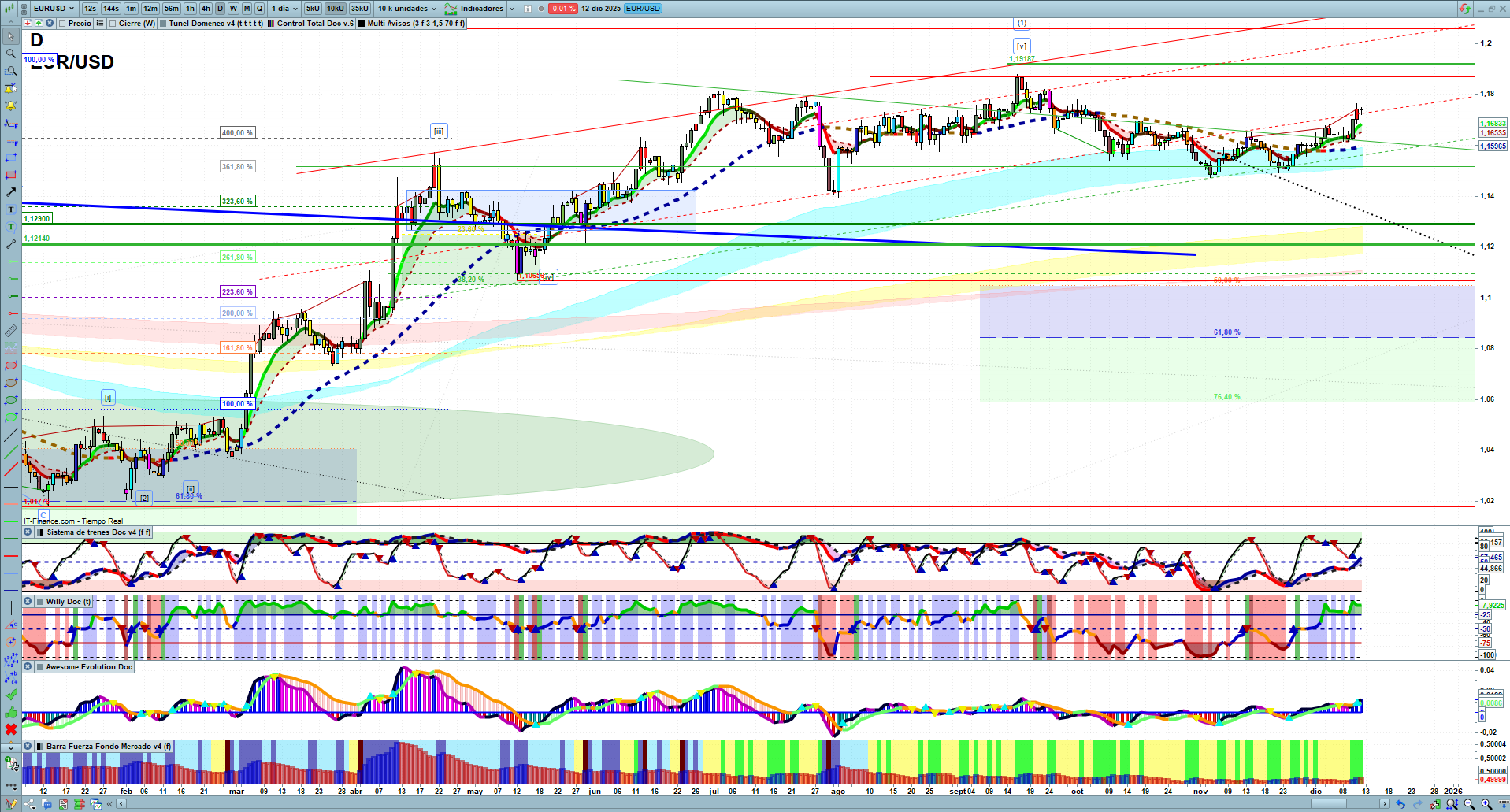Viewport: 1510px width, 812px height.
Task: Click the zoom-out magnifier at bottom right
Action: pyautogui.click(x=1469, y=804)
